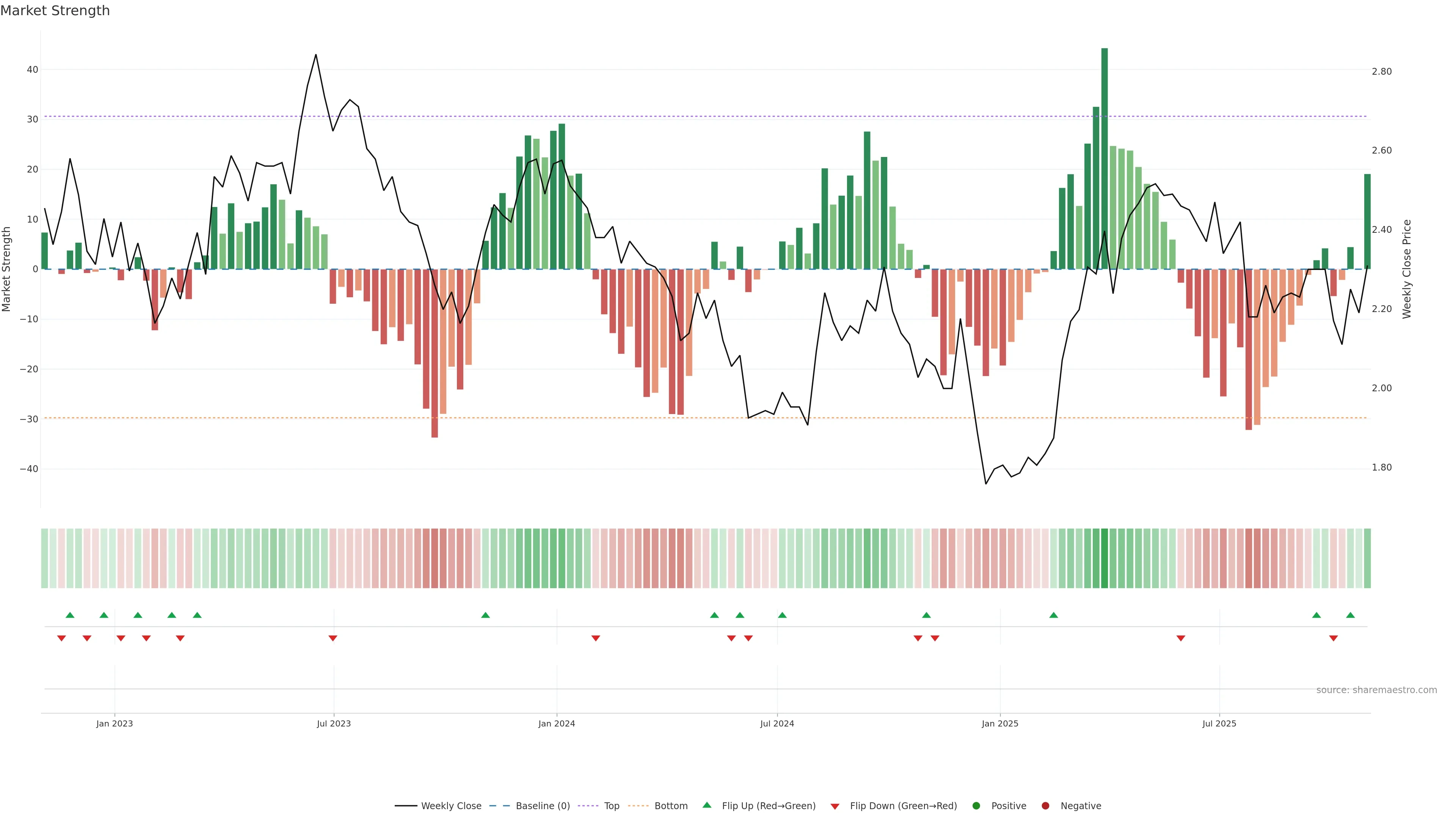Click the Jan 2024 x-axis label
The image size is (1456, 819).
[556, 723]
